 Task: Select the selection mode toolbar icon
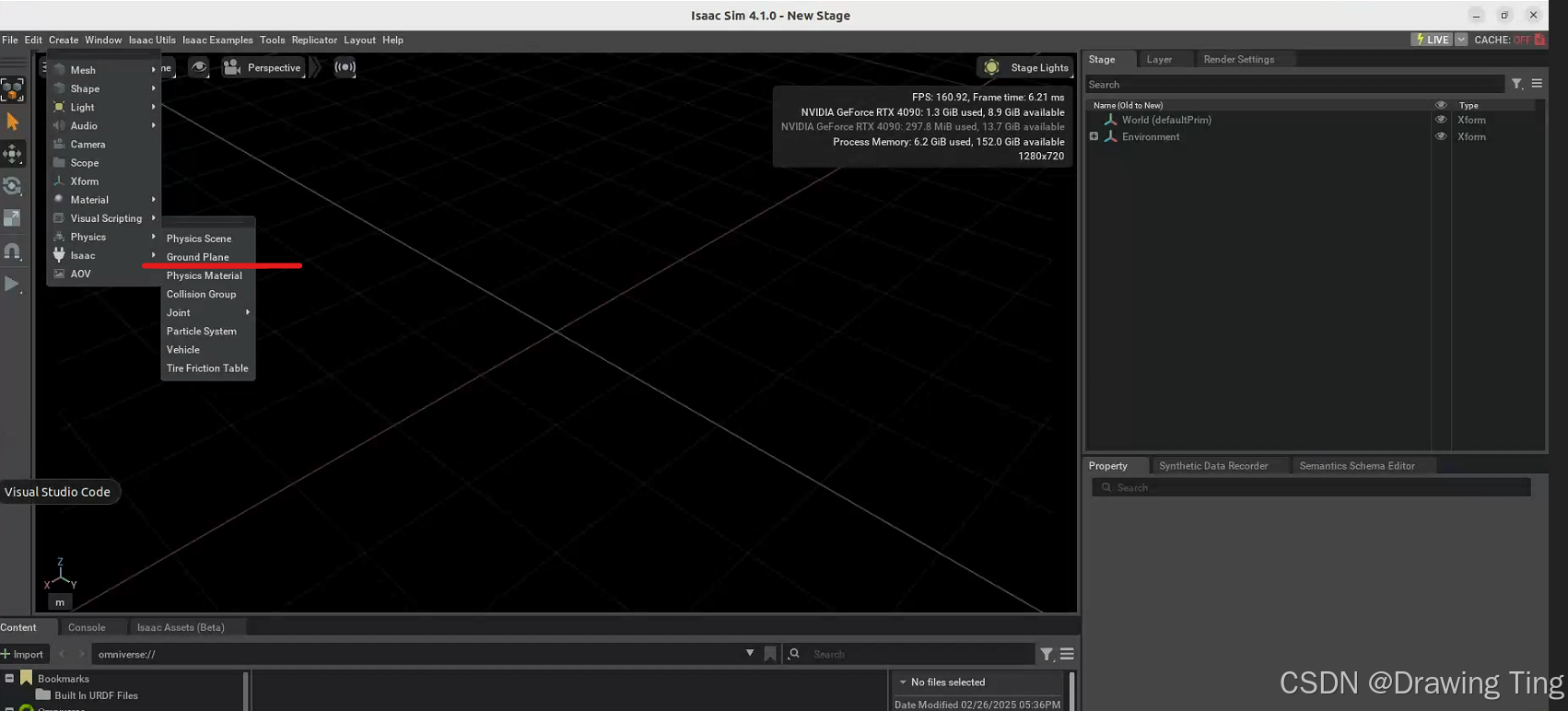click(x=12, y=89)
